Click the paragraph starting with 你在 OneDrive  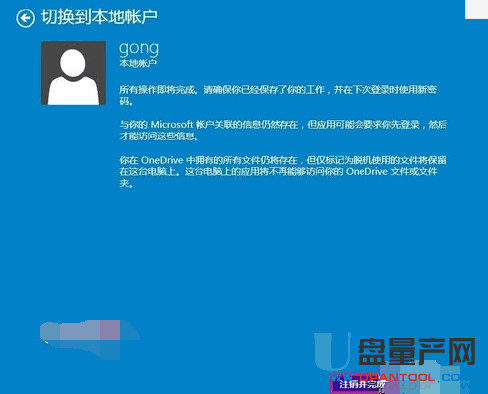(x=283, y=172)
